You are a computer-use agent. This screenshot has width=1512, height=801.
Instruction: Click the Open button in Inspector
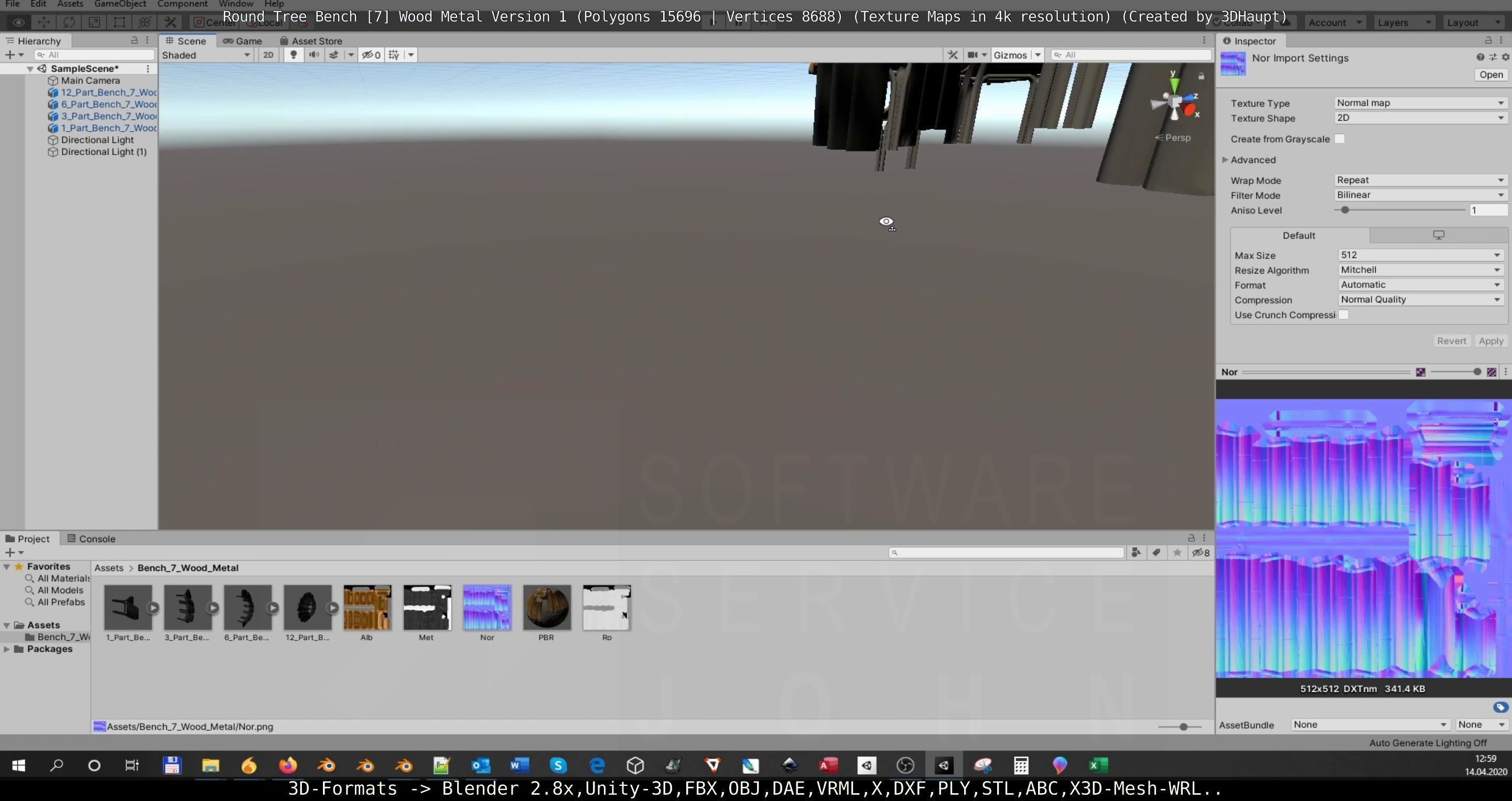pyautogui.click(x=1491, y=74)
